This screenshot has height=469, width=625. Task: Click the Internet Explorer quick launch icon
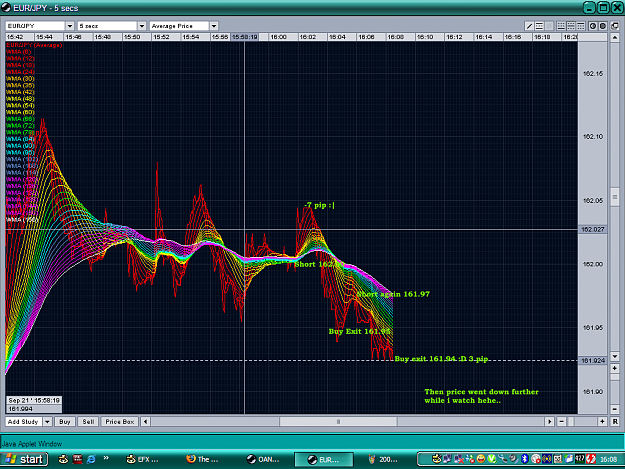(91, 459)
